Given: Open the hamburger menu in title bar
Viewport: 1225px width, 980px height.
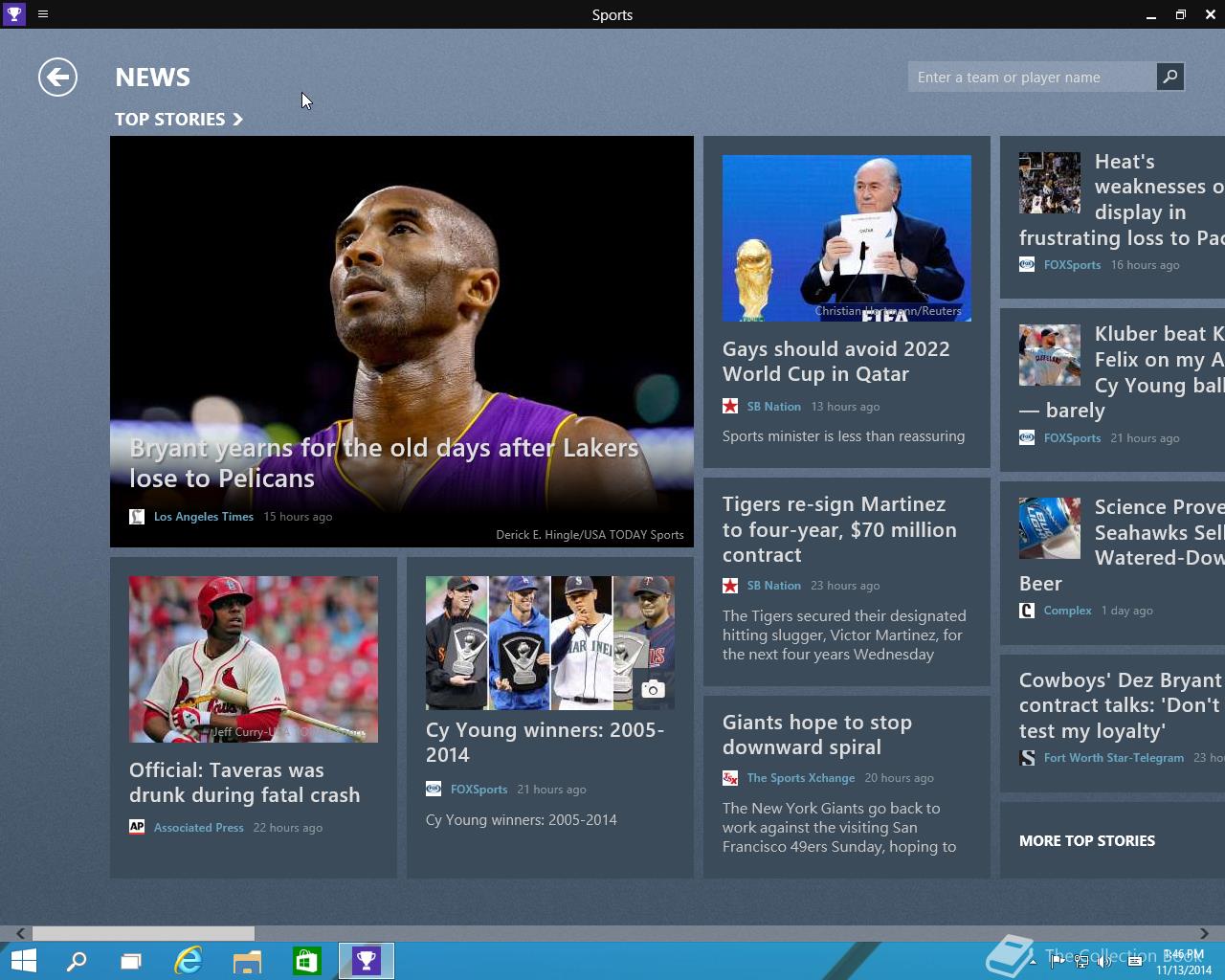Looking at the screenshot, I should click(43, 14).
